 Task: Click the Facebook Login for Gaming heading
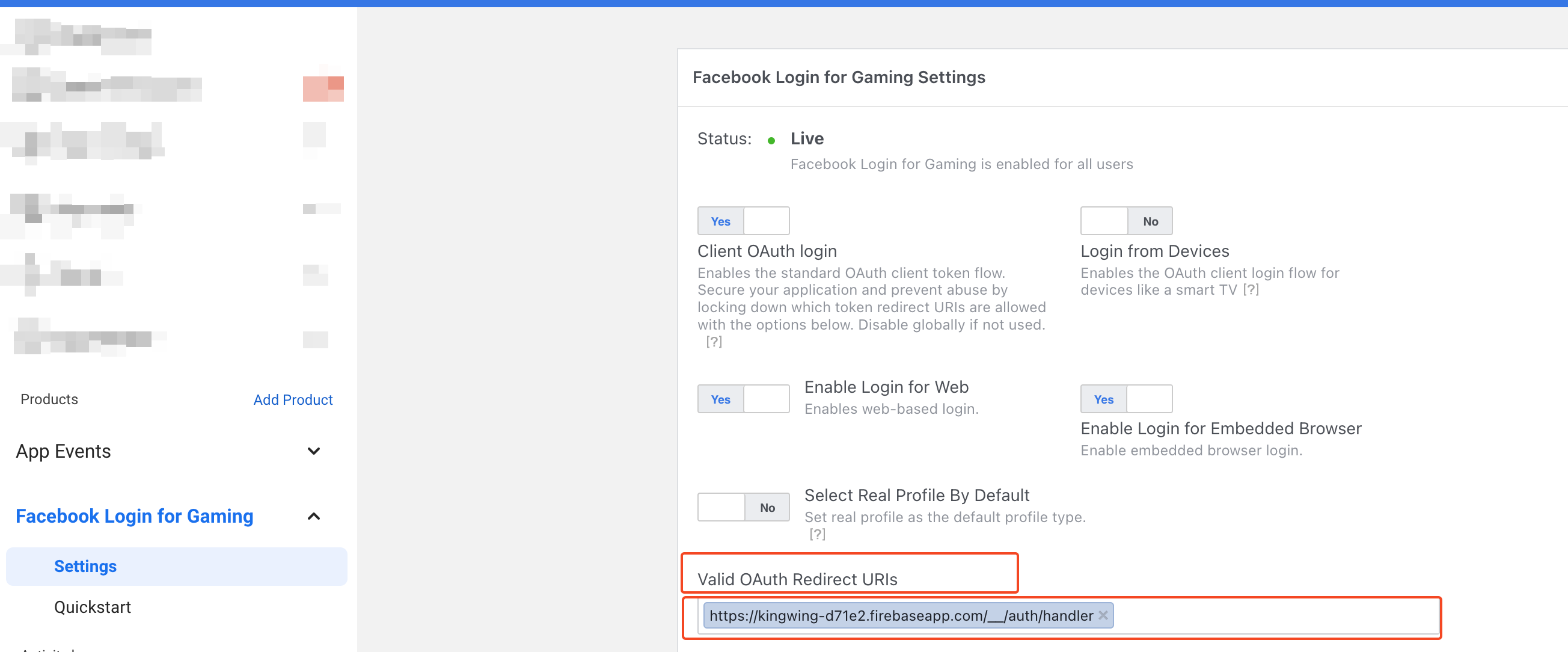coord(134,516)
